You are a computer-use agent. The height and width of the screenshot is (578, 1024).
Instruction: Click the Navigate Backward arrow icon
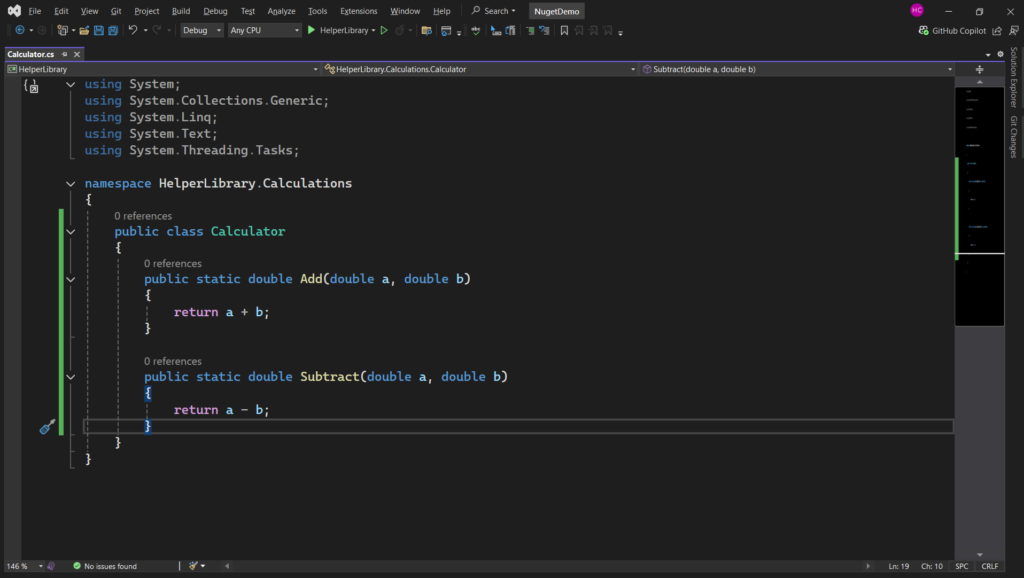(x=20, y=30)
